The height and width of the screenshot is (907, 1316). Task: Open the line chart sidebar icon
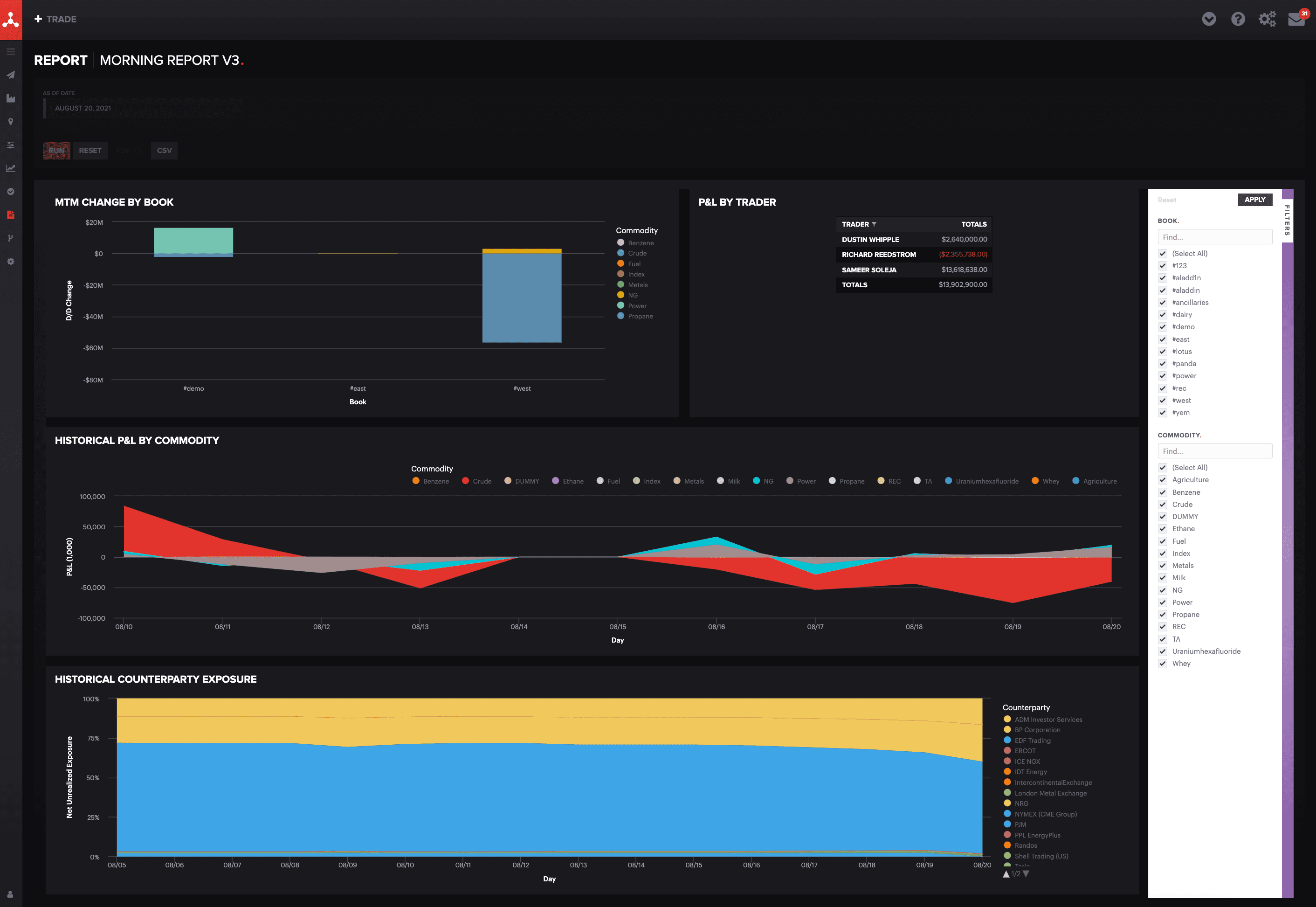11,168
